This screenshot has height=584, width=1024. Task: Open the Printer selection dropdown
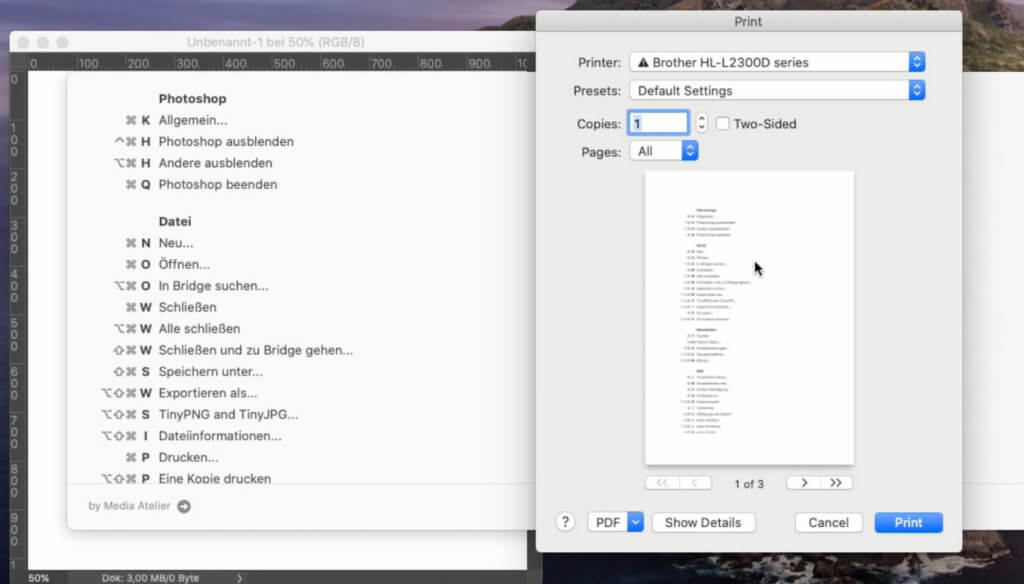click(x=777, y=62)
